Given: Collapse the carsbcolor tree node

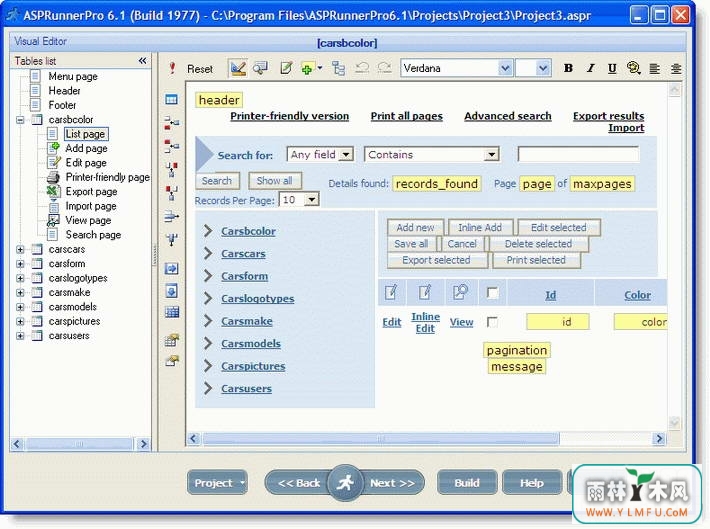Looking at the screenshot, I should [20, 120].
